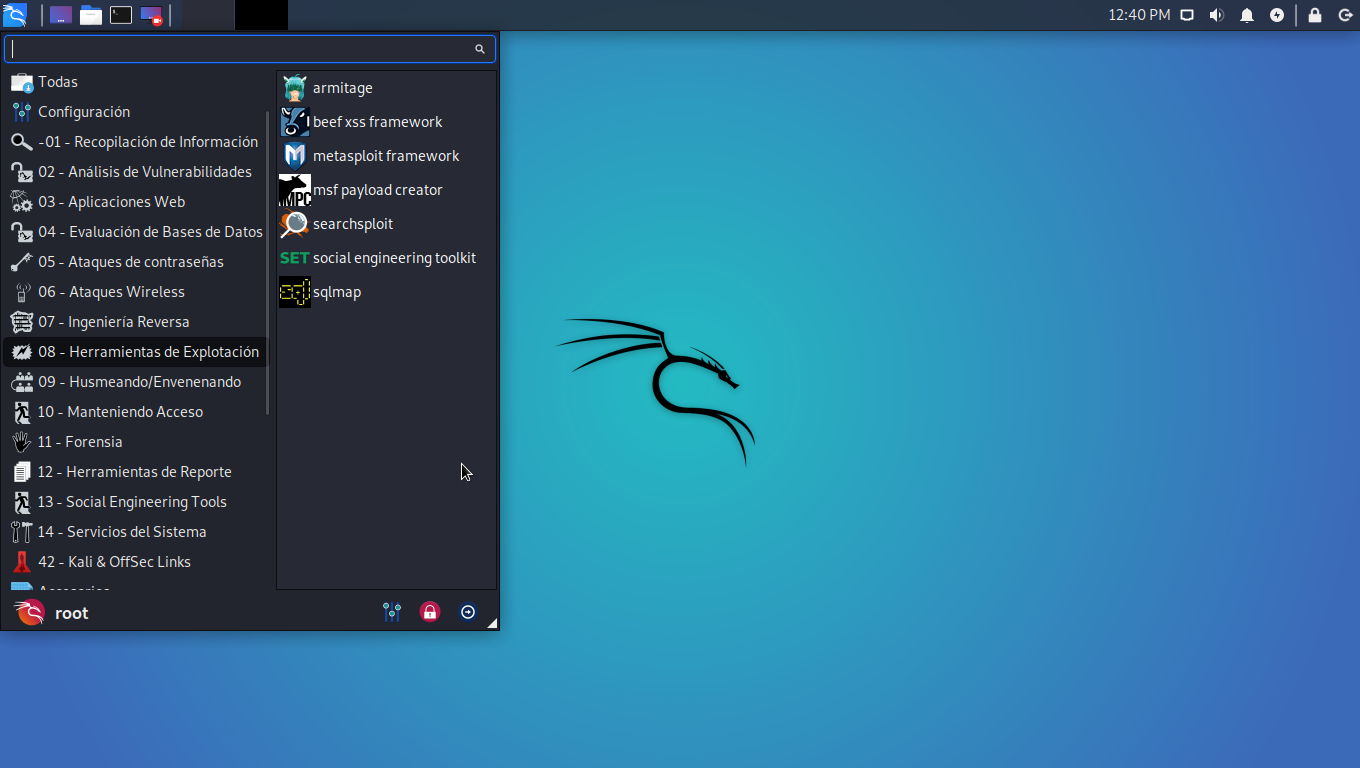
Task: Open terminal emulator from top panel
Action: pyautogui.click(x=121, y=15)
